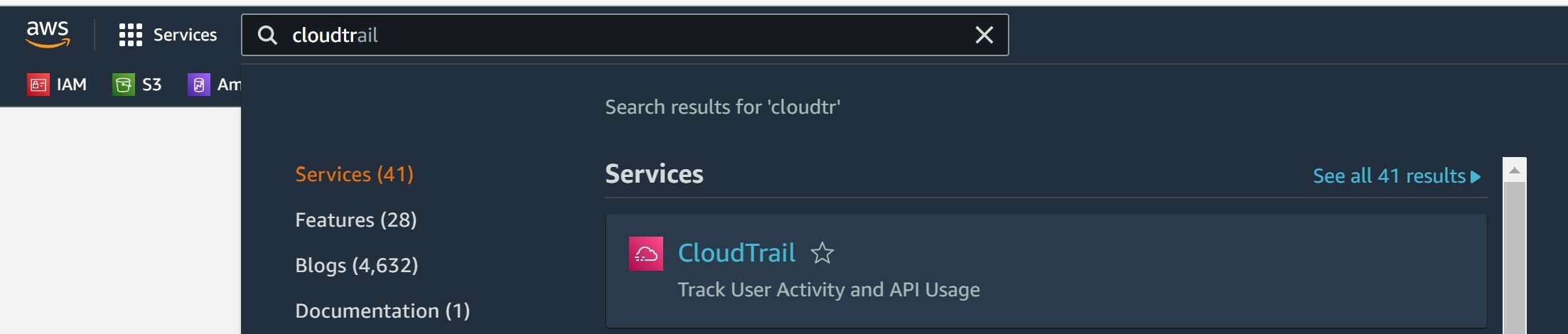Select the Services (41) results category
The width and height of the screenshot is (1568, 334).
pos(354,174)
